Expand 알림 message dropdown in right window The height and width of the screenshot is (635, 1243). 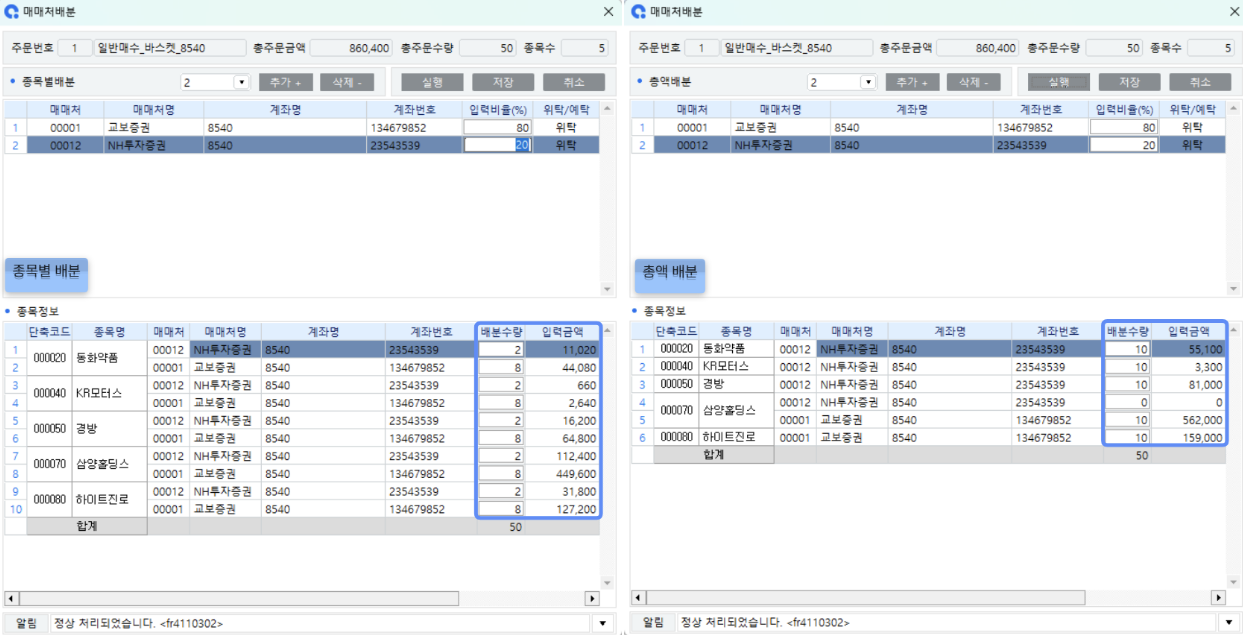[x=1229, y=623]
